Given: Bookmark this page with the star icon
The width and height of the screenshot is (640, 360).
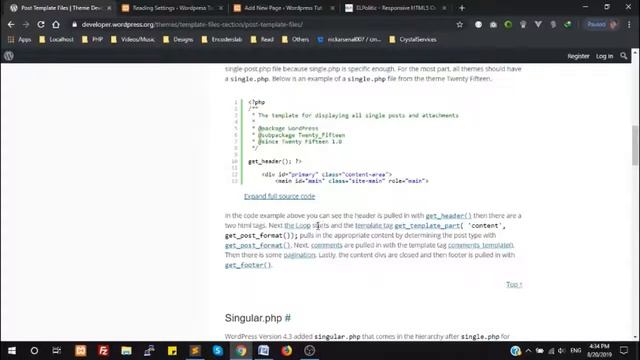Looking at the screenshot, I should coord(460,24).
